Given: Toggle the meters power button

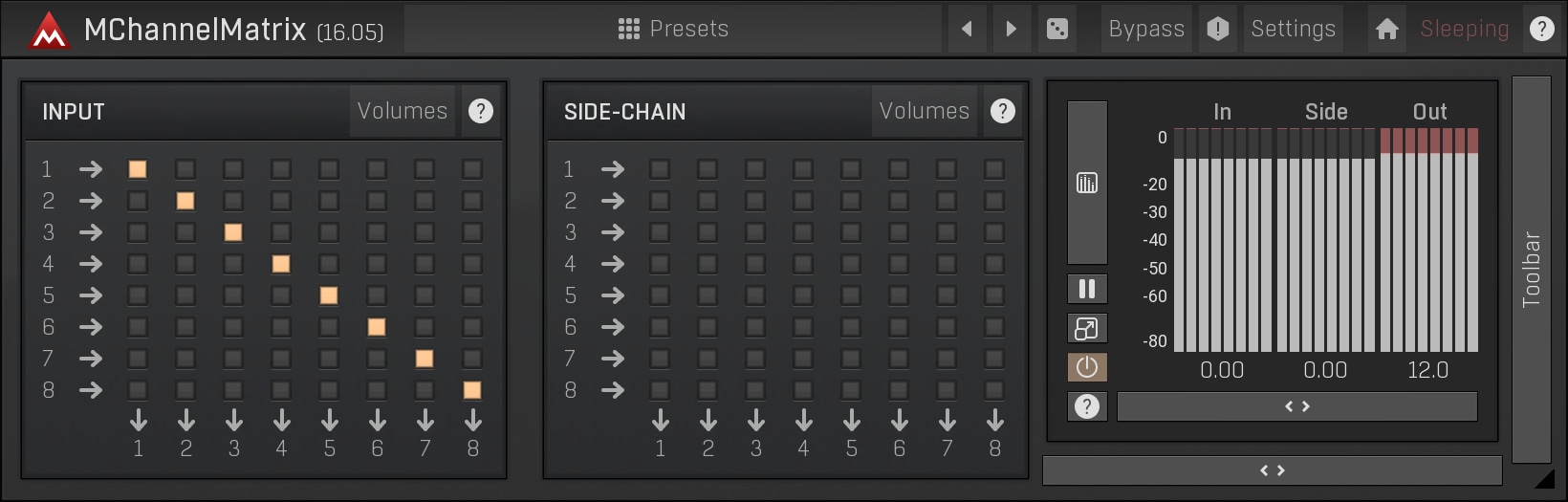Looking at the screenshot, I should [1087, 367].
